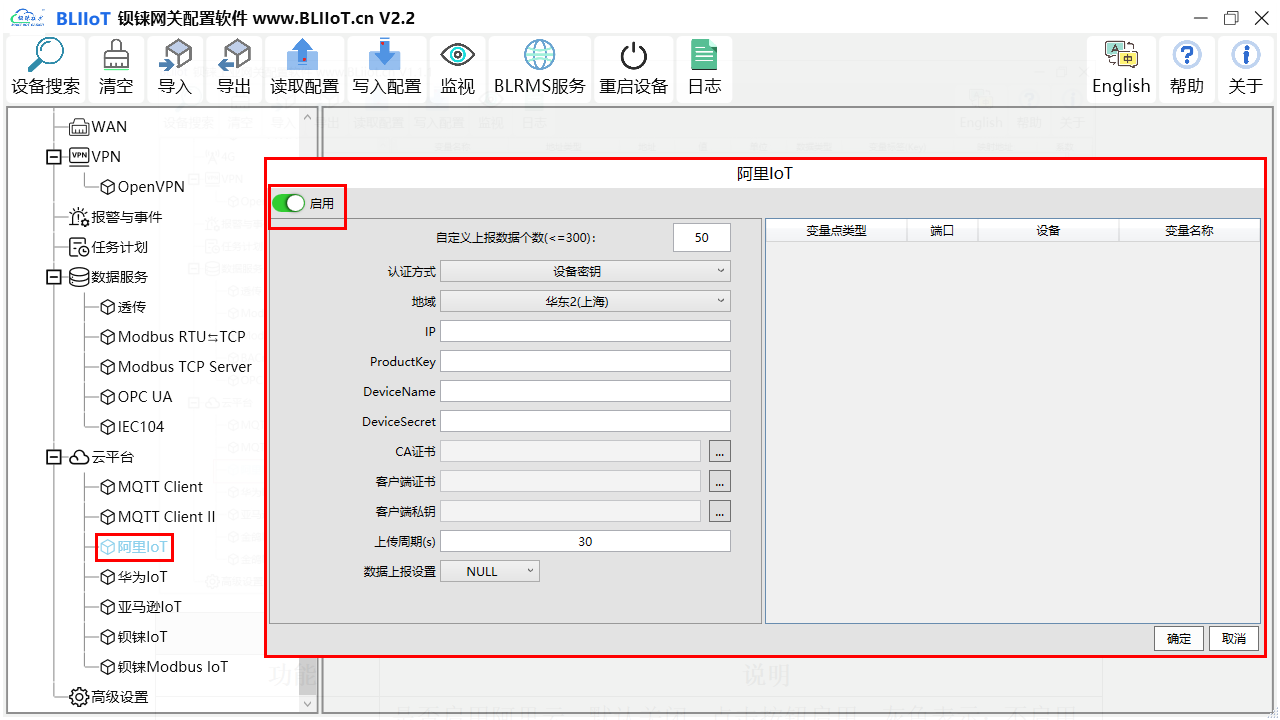
Task: Select the MQTT Client II node
Action: (x=158, y=517)
